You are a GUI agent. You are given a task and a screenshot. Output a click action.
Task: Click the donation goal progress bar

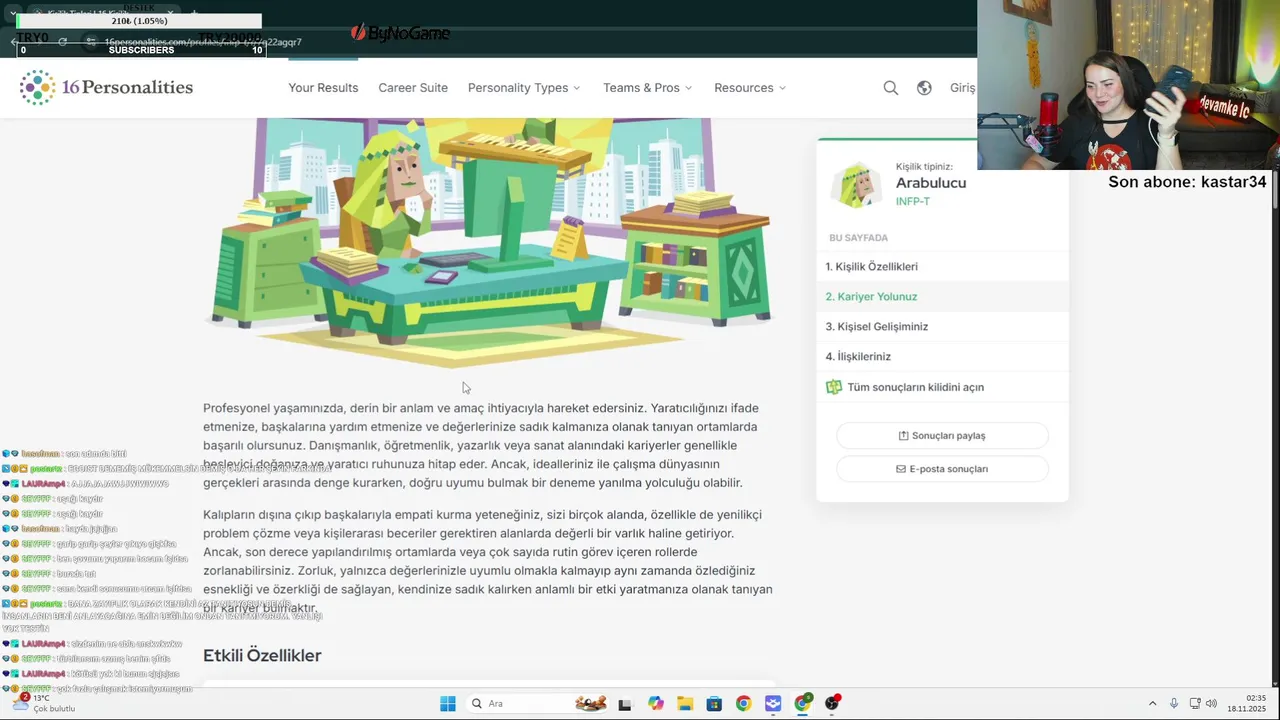(x=139, y=21)
